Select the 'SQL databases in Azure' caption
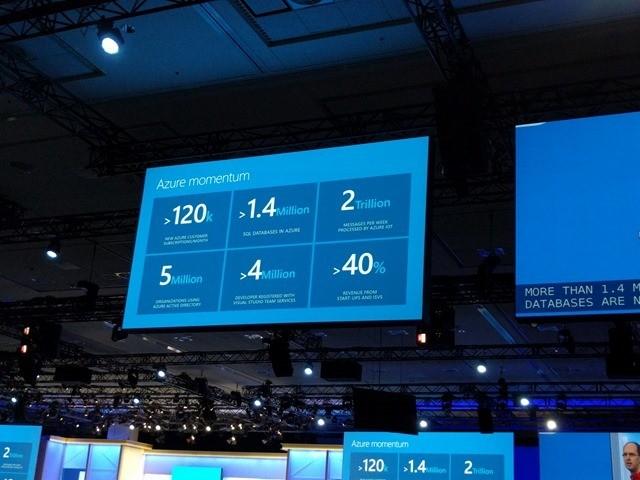Screen dimensions: 640x480 271,232
